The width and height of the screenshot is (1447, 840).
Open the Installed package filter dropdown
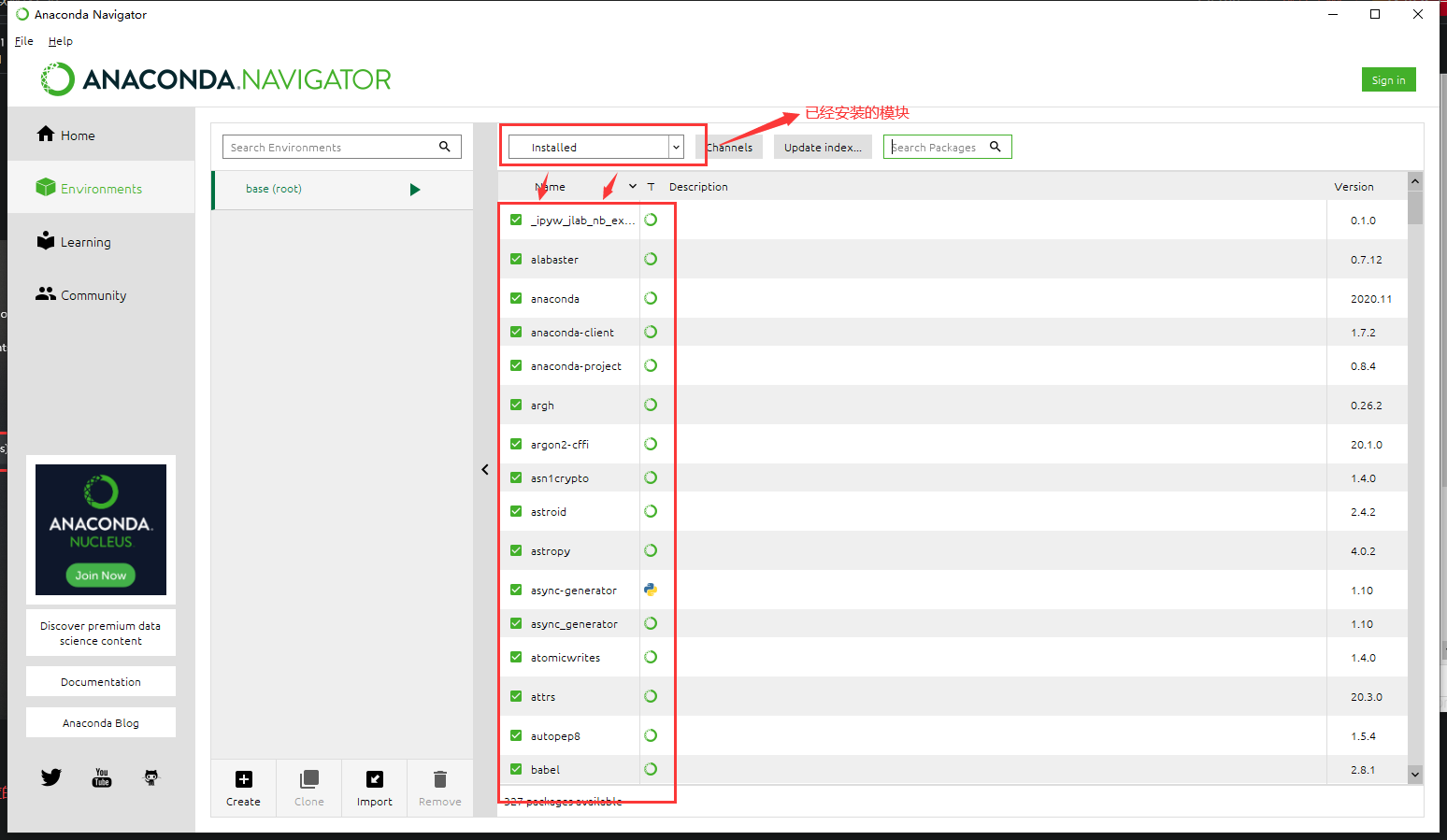[x=596, y=147]
